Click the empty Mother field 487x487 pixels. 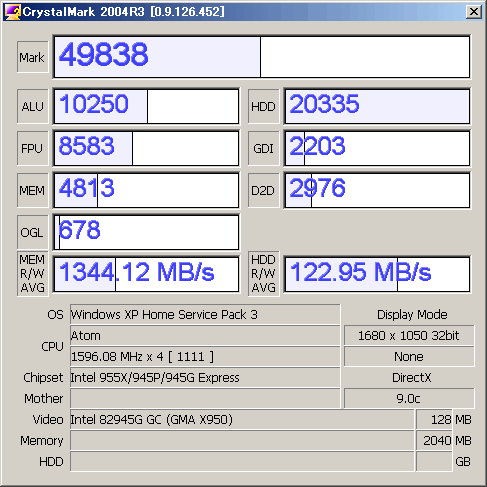pyautogui.click(x=205, y=398)
